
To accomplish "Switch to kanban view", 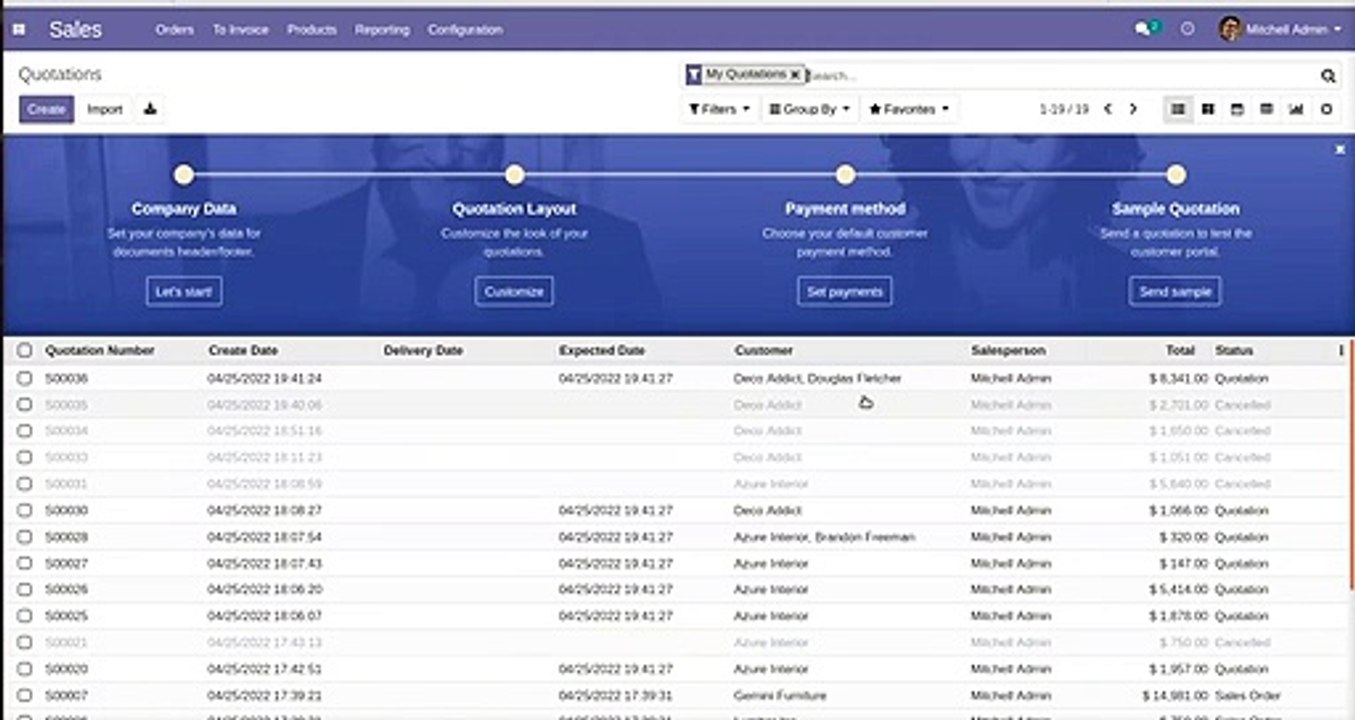I will pos(1208,109).
